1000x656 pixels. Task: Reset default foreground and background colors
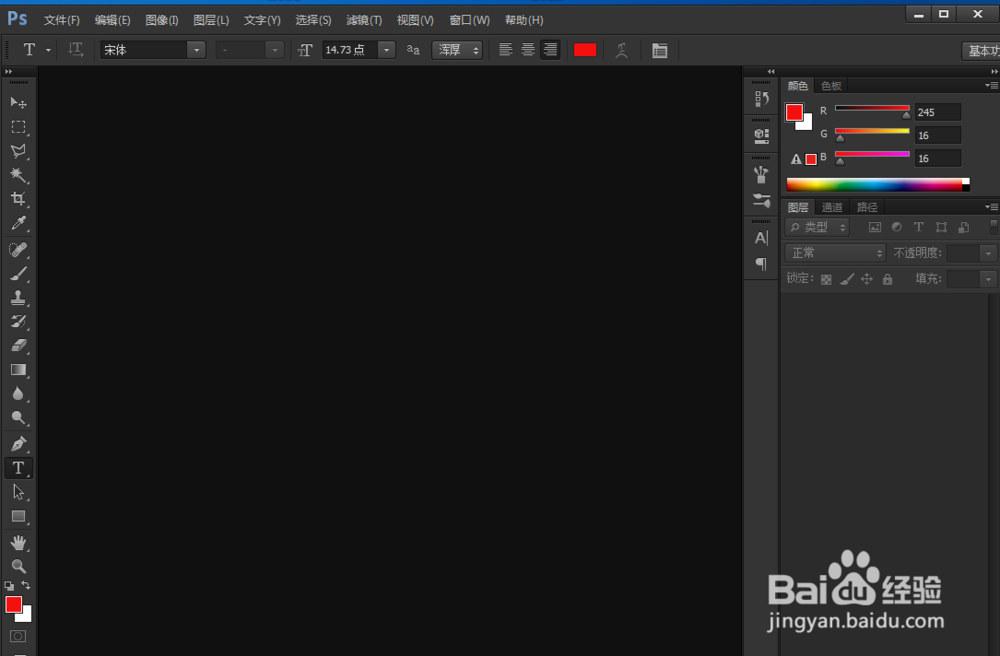[9, 585]
